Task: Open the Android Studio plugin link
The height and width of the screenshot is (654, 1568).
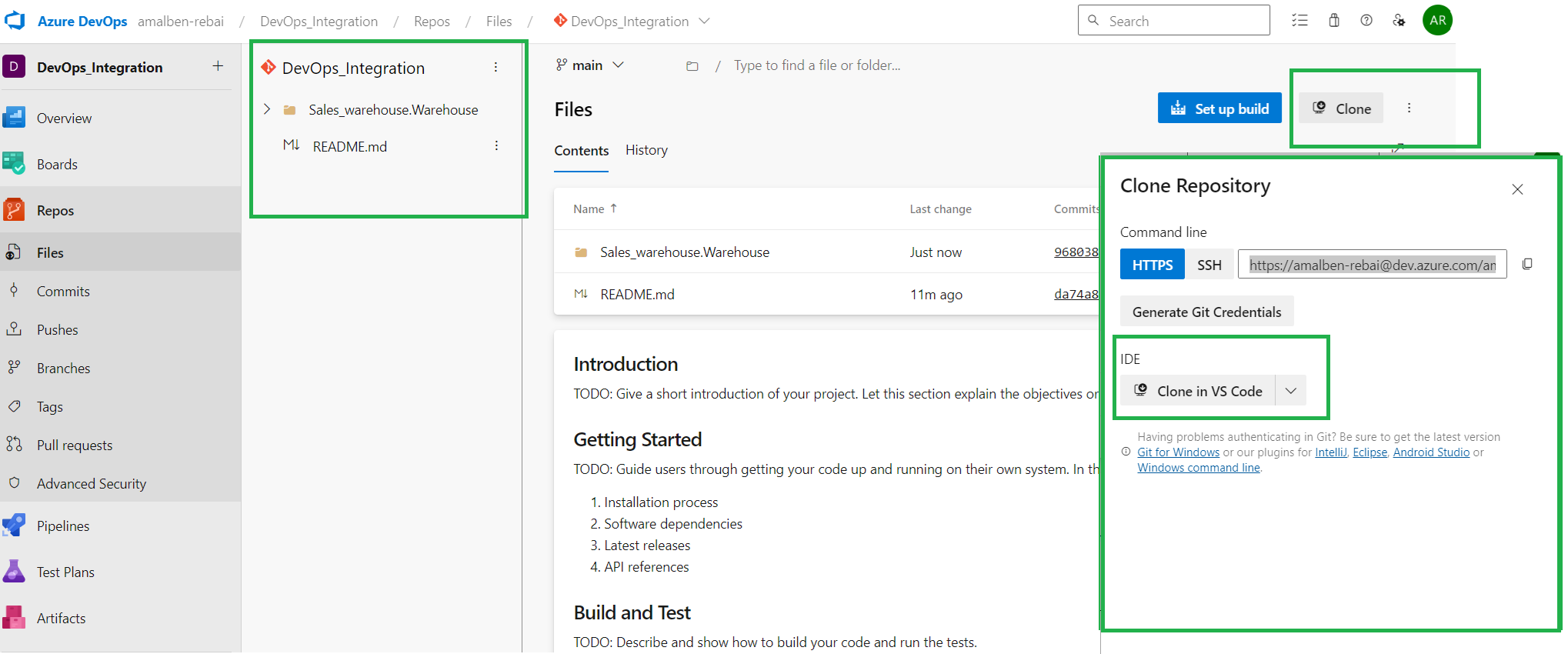Action: pos(1431,452)
